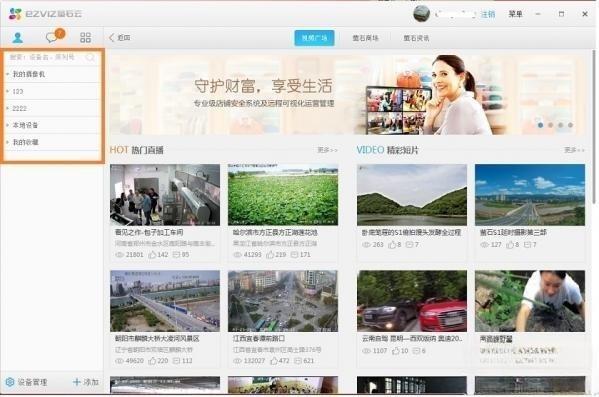The image size is (599, 397).
Task: Switch to the 萤石商城 tab
Action: (x=365, y=38)
